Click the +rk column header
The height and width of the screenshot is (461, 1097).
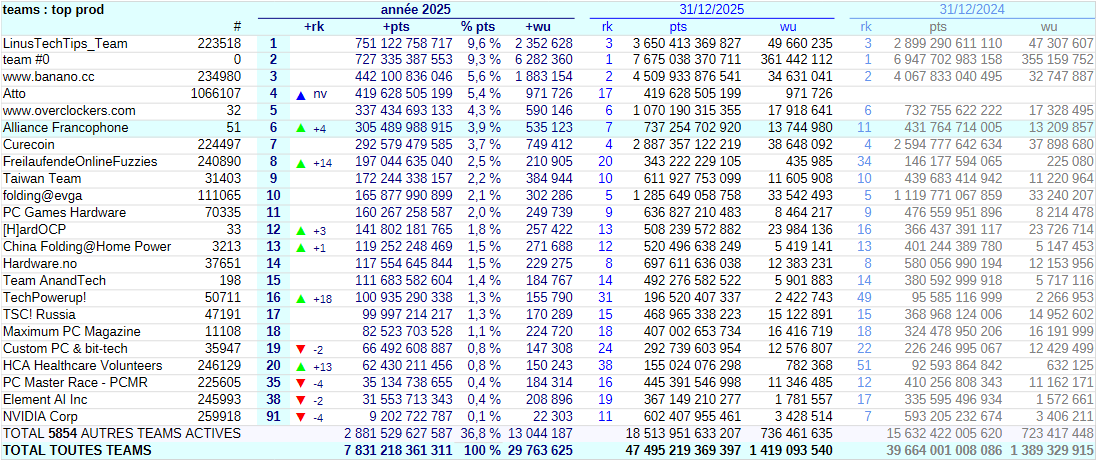pos(314,27)
